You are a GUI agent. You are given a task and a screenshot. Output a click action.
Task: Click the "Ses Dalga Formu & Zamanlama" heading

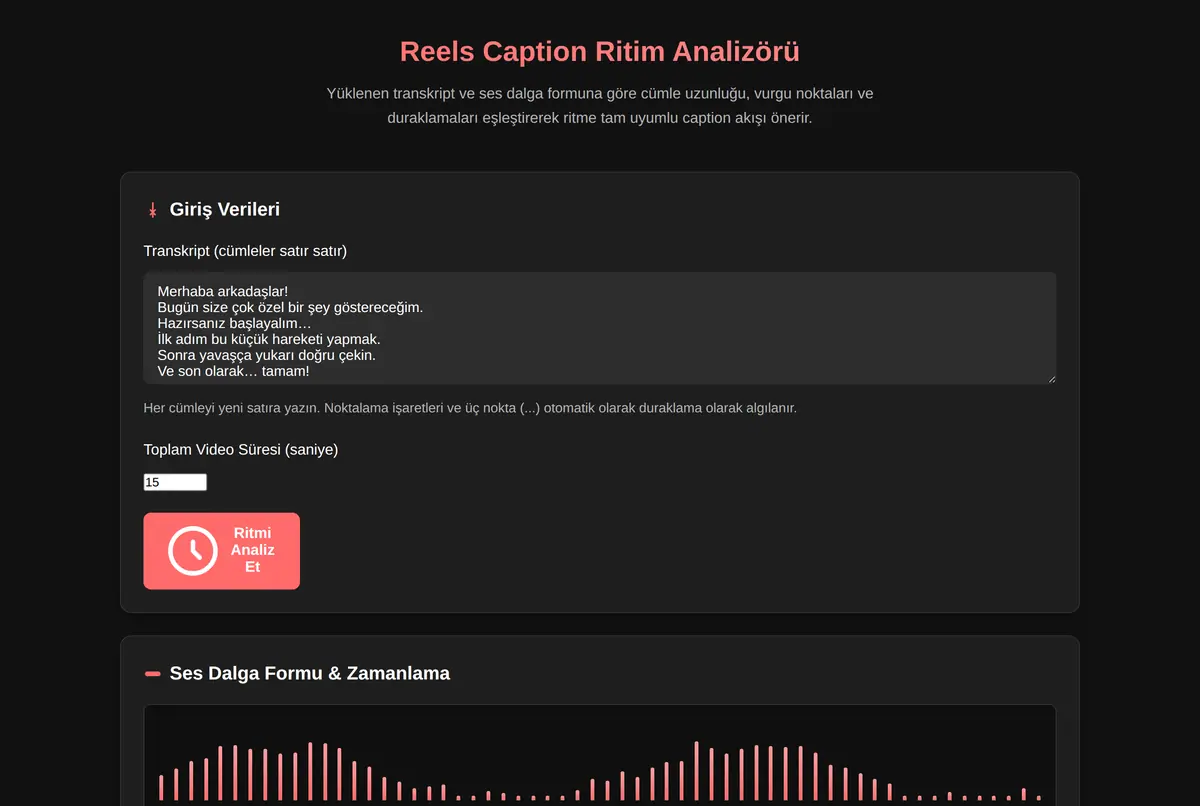pos(310,673)
